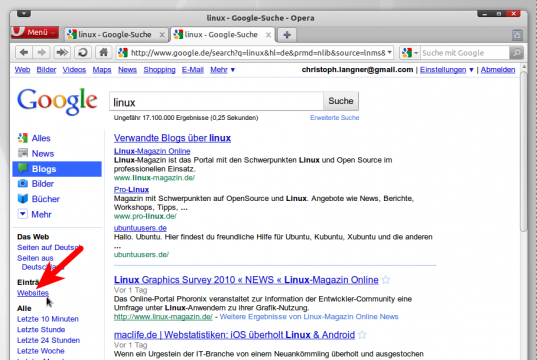Click the Suche mit Google search field
This screenshot has height=360, width=537.
coord(465,53)
